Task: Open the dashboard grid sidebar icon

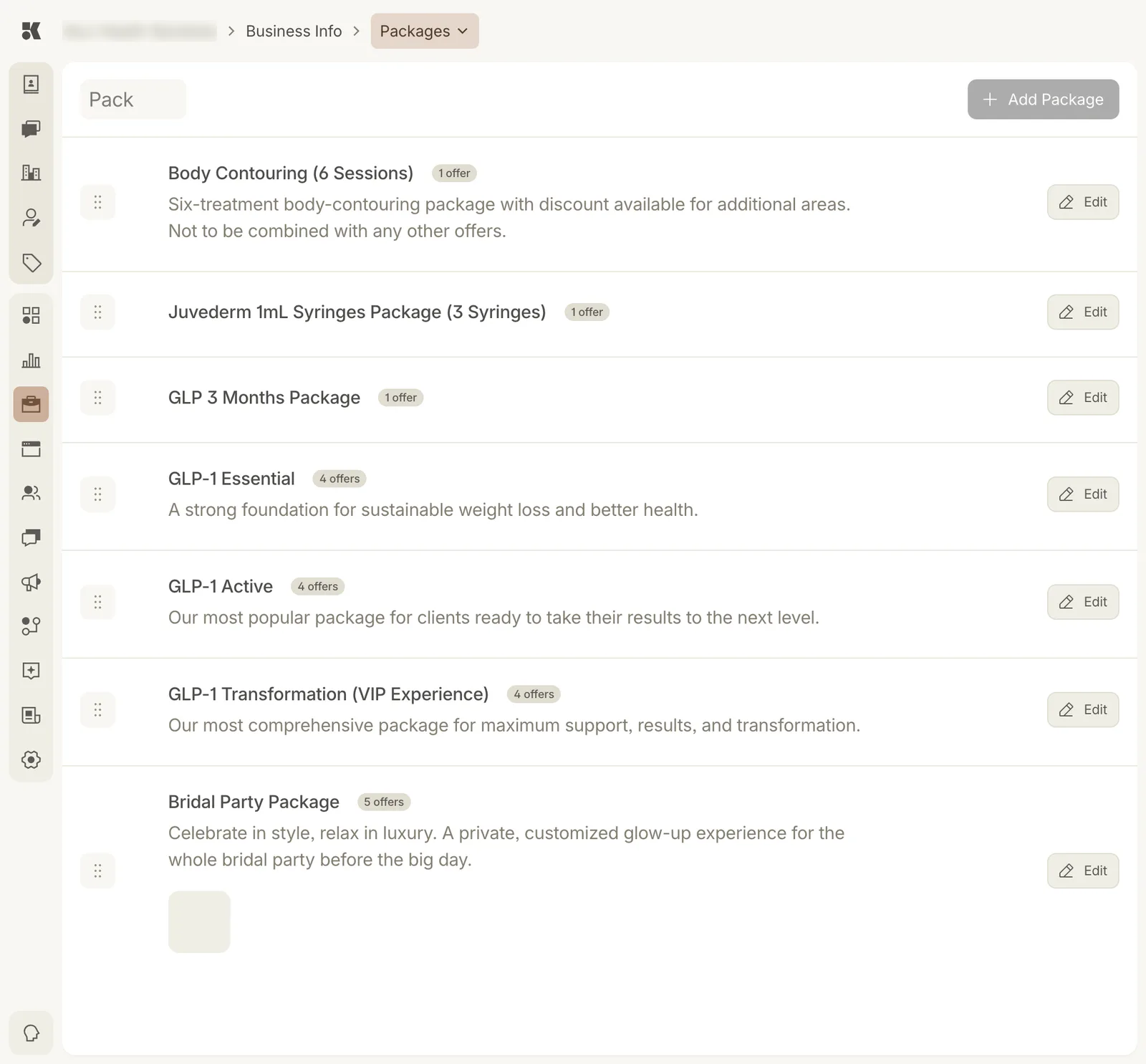Action: (31, 315)
